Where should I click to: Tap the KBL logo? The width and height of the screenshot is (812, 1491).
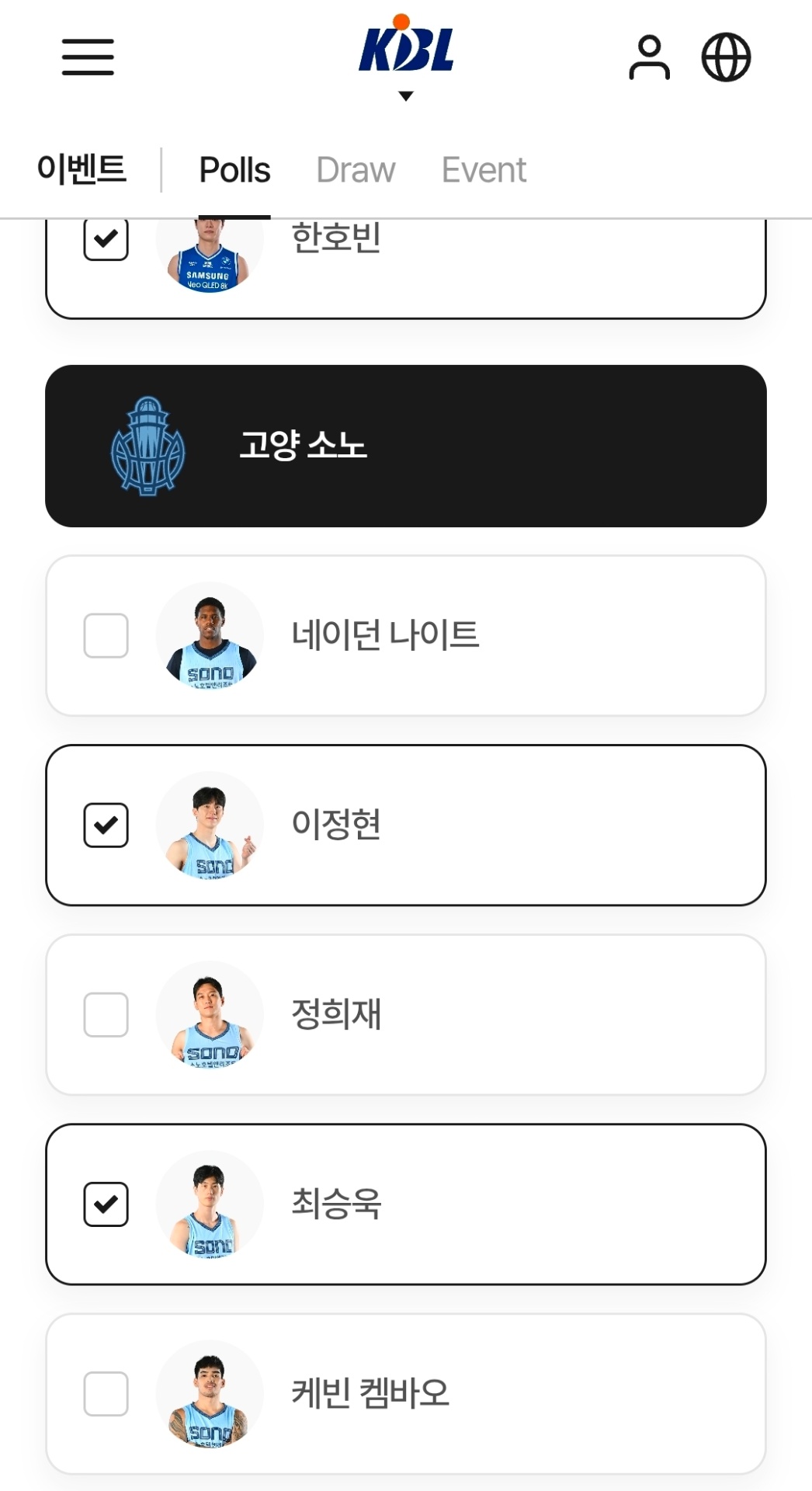coord(406,47)
